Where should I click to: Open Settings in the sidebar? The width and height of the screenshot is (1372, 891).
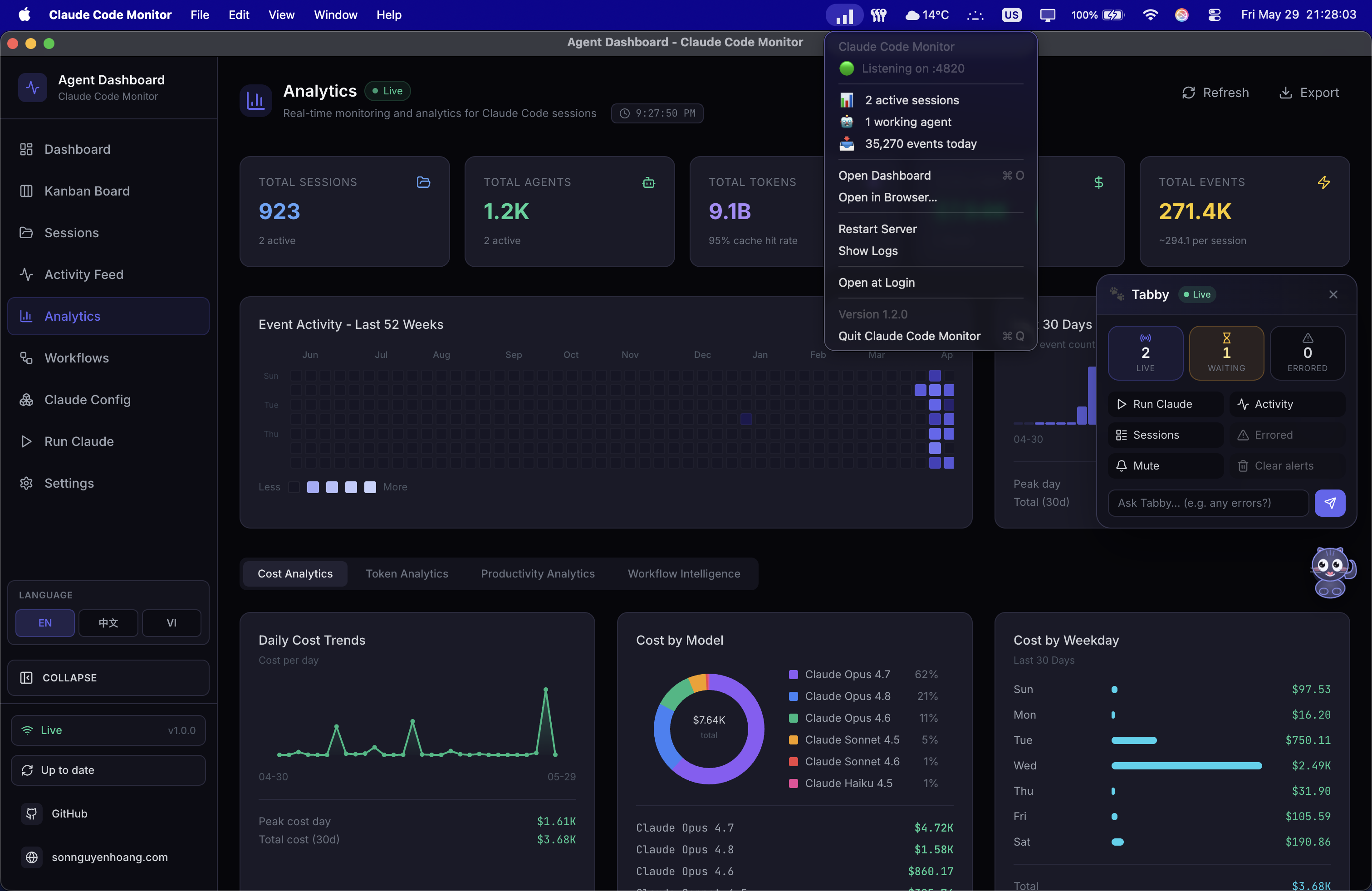[x=108, y=483]
